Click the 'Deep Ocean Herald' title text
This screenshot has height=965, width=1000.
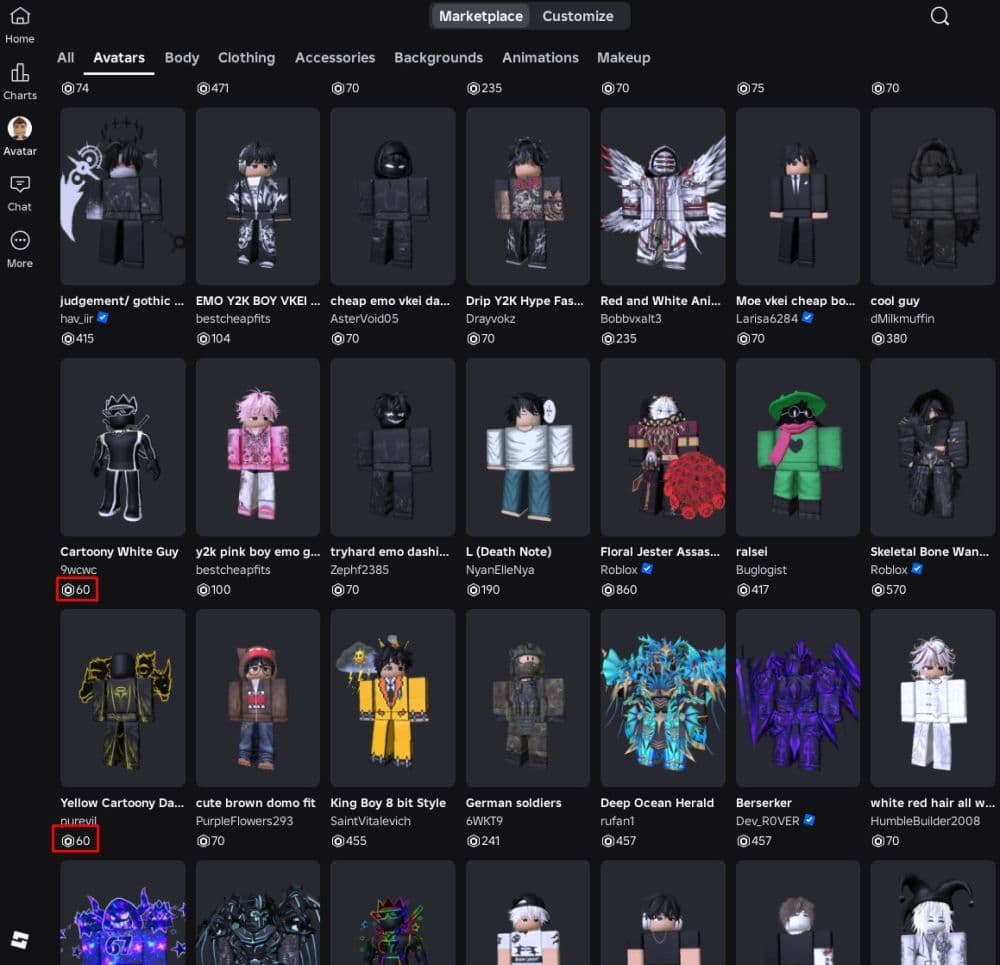pyautogui.click(x=657, y=803)
